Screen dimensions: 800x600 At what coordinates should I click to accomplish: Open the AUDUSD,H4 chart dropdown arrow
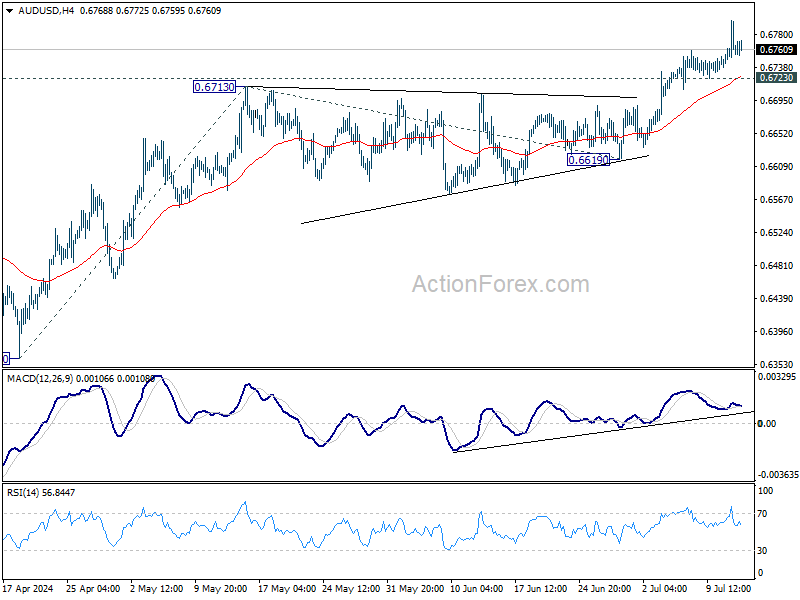pyautogui.click(x=10, y=11)
